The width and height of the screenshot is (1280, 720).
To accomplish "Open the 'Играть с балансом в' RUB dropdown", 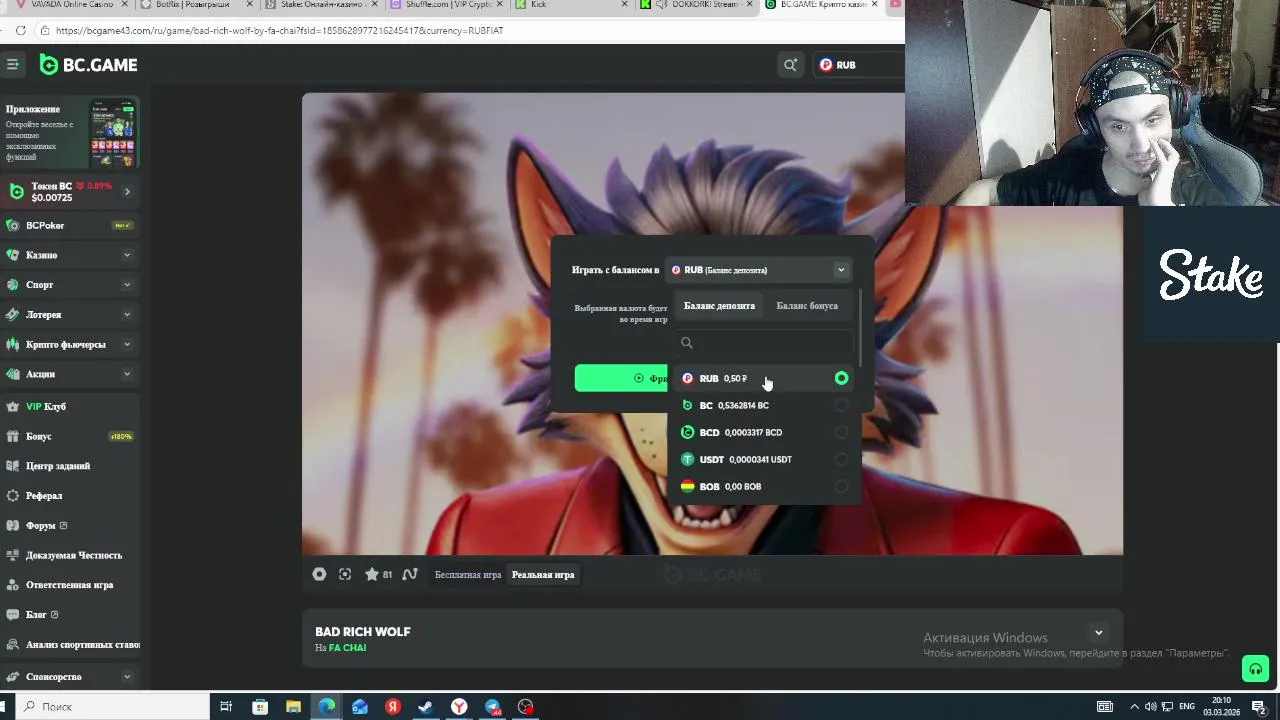I will point(759,270).
